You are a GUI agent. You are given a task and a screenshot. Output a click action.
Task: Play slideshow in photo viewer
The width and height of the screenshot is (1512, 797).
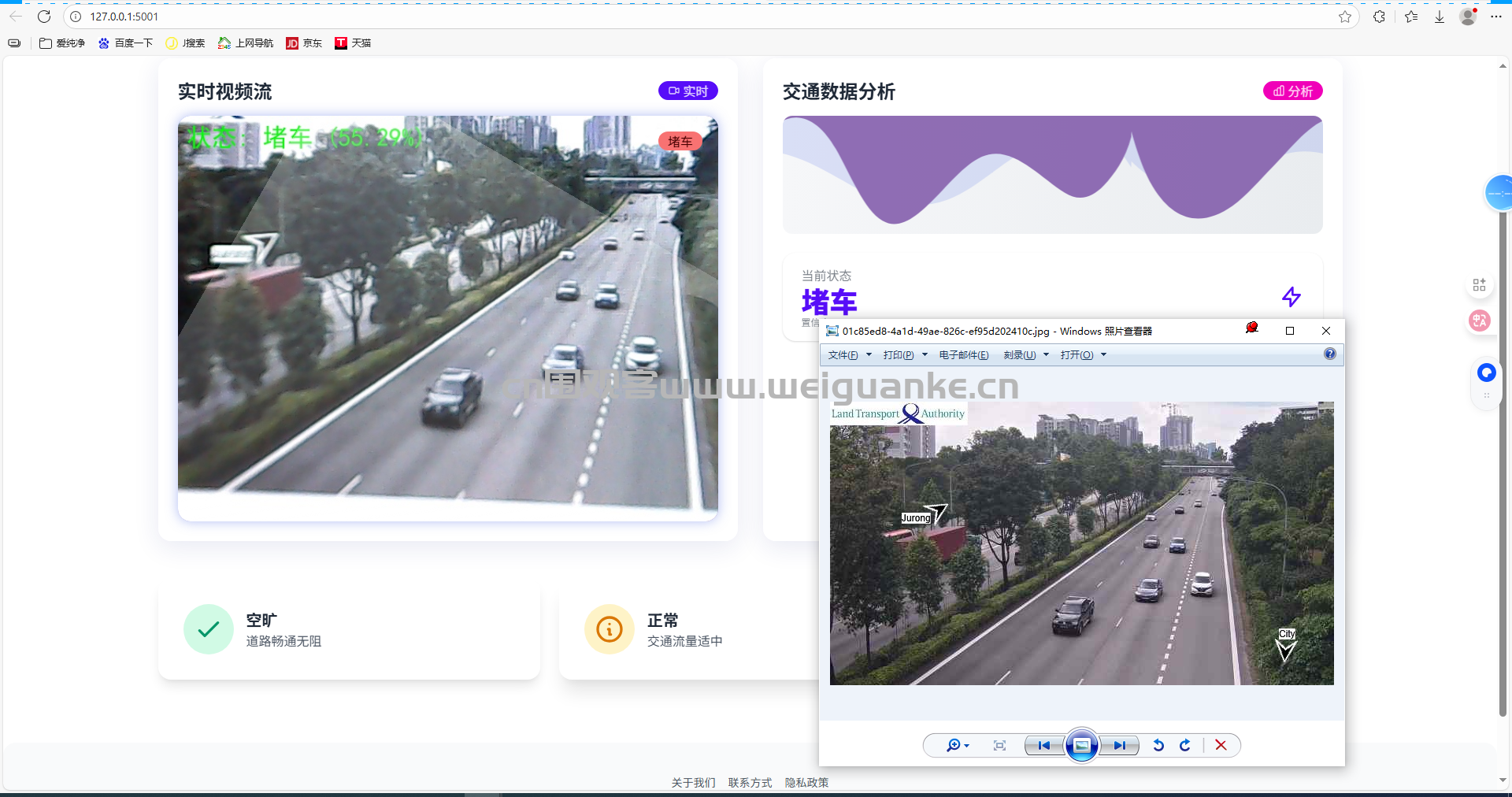click(1082, 745)
